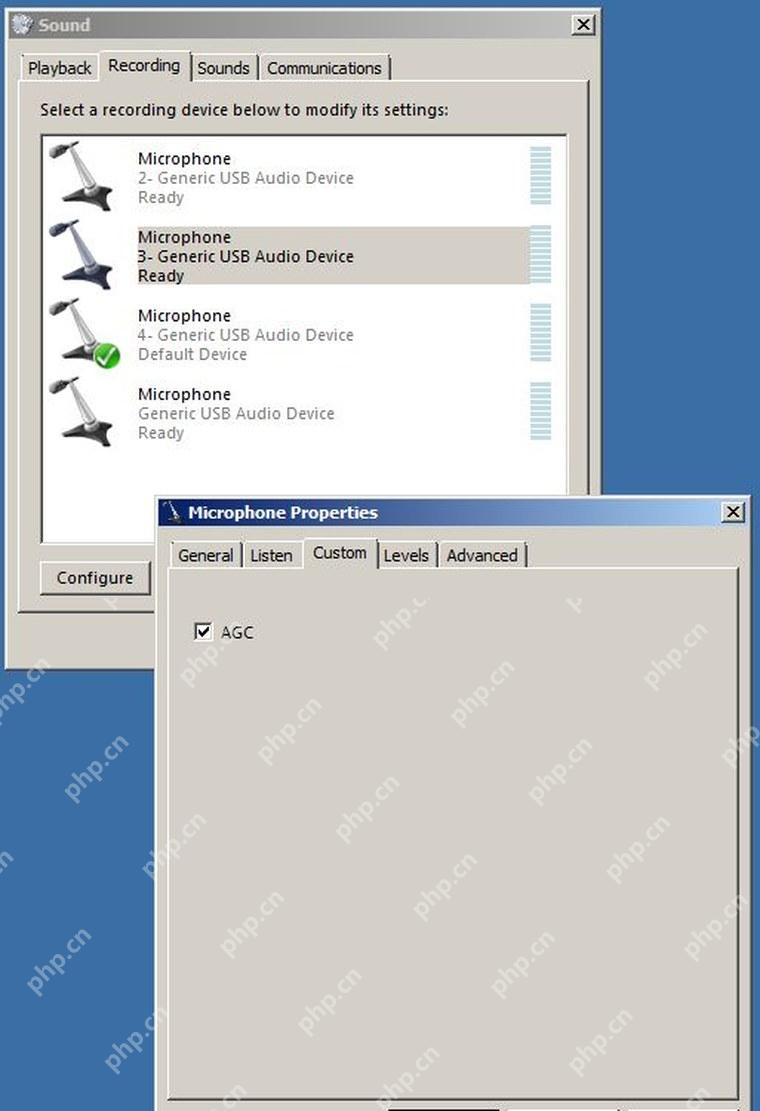Click level meter of 3- Generic USB Audio Device

[x=540, y=254]
